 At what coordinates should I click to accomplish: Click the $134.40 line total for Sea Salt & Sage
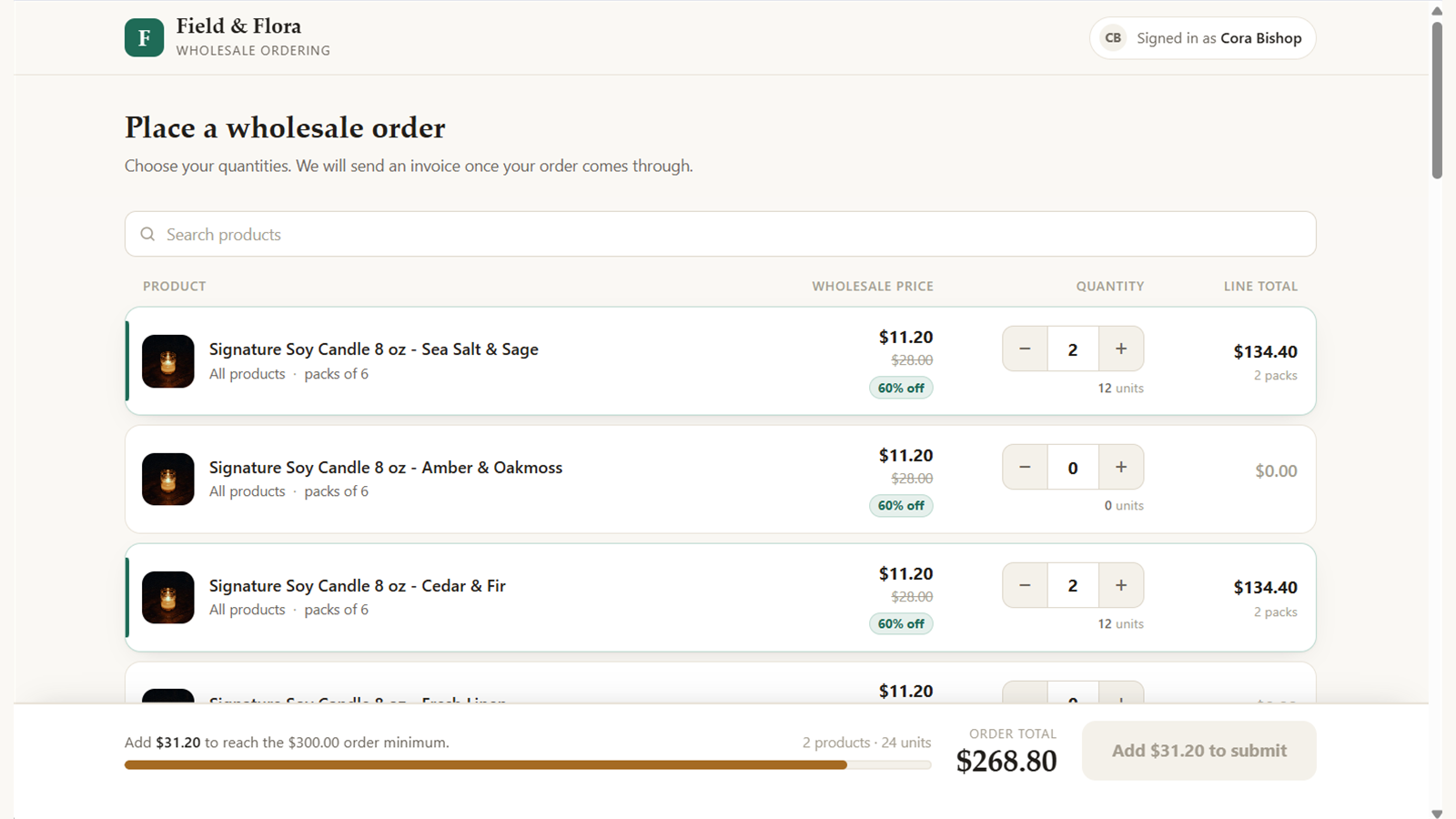pyautogui.click(x=1266, y=351)
